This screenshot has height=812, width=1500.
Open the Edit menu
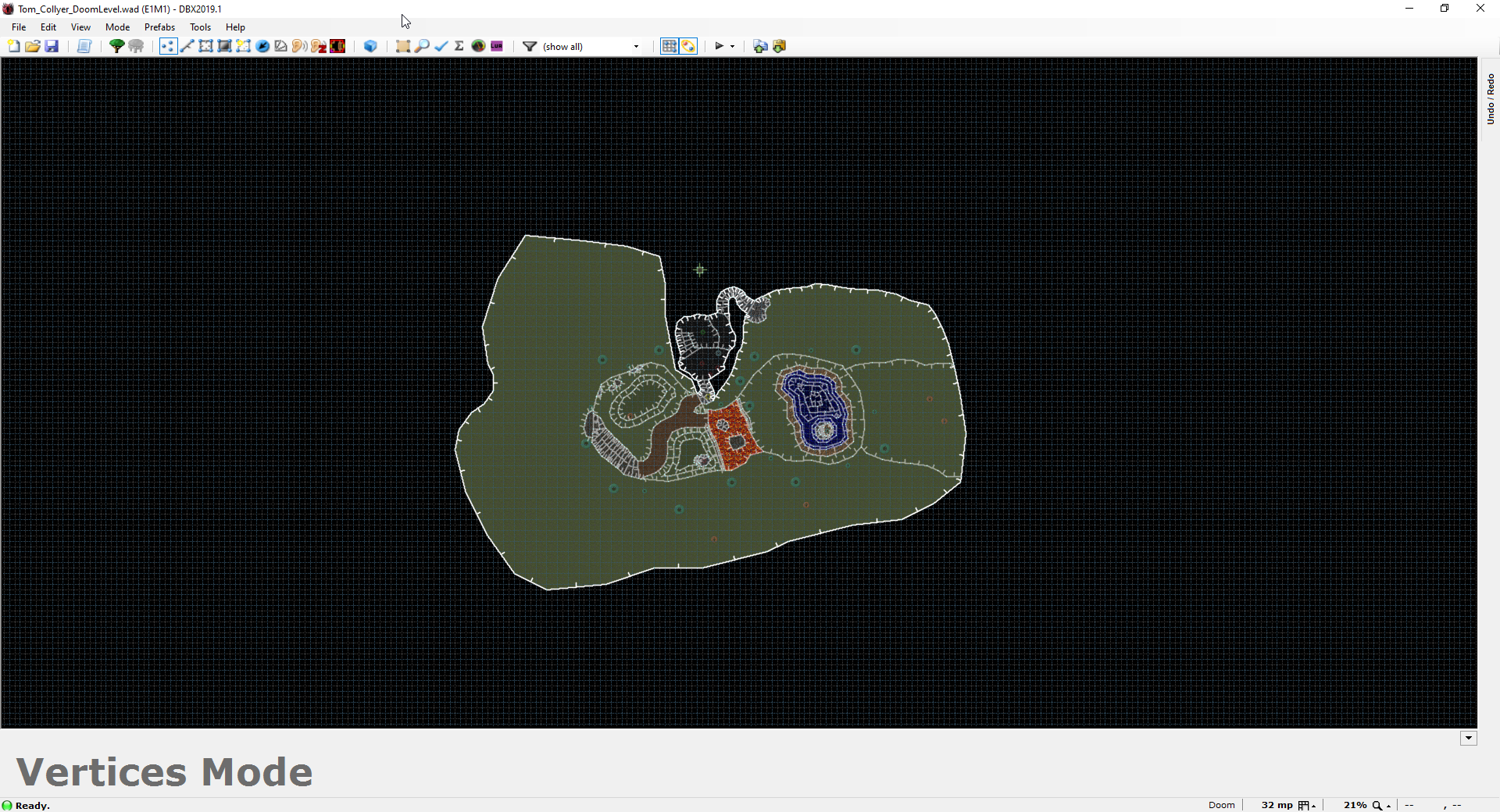(x=48, y=27)
